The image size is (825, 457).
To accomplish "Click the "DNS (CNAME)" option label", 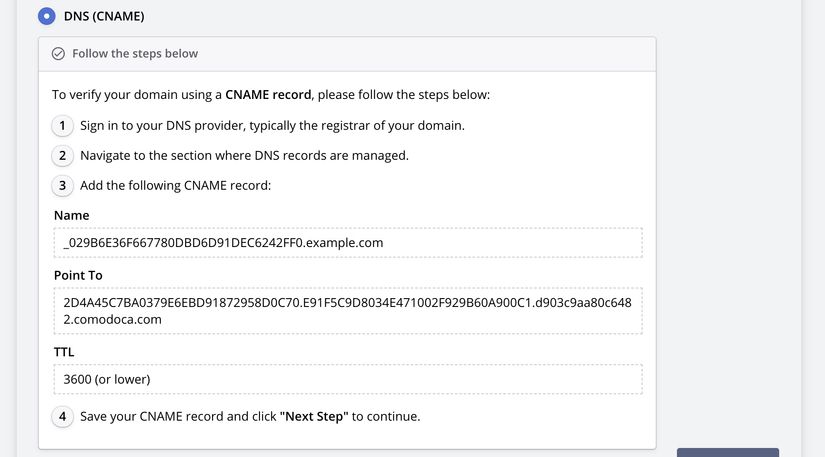I will click(104, 16).
